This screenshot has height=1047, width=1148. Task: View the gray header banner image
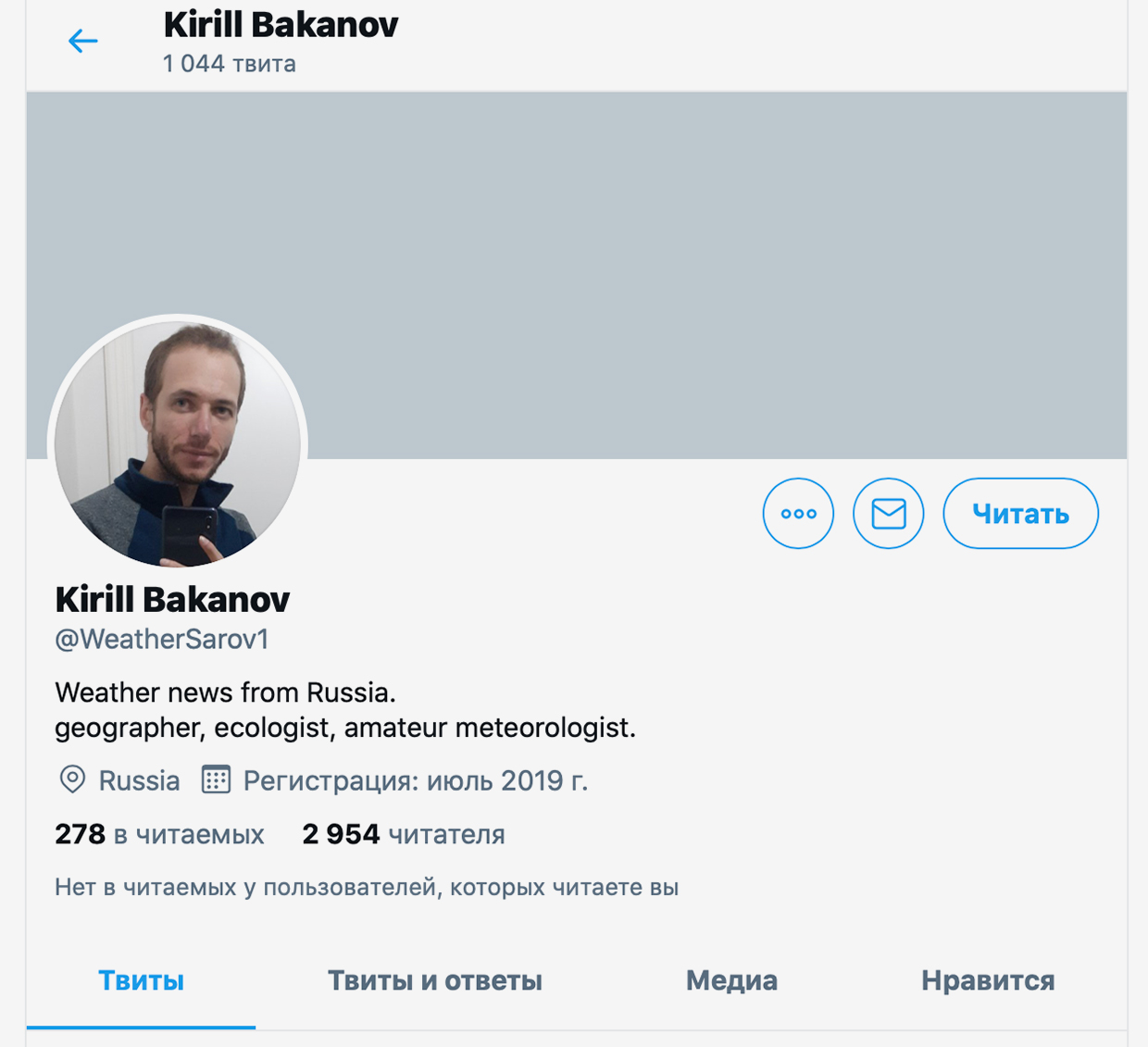point(577,275)
